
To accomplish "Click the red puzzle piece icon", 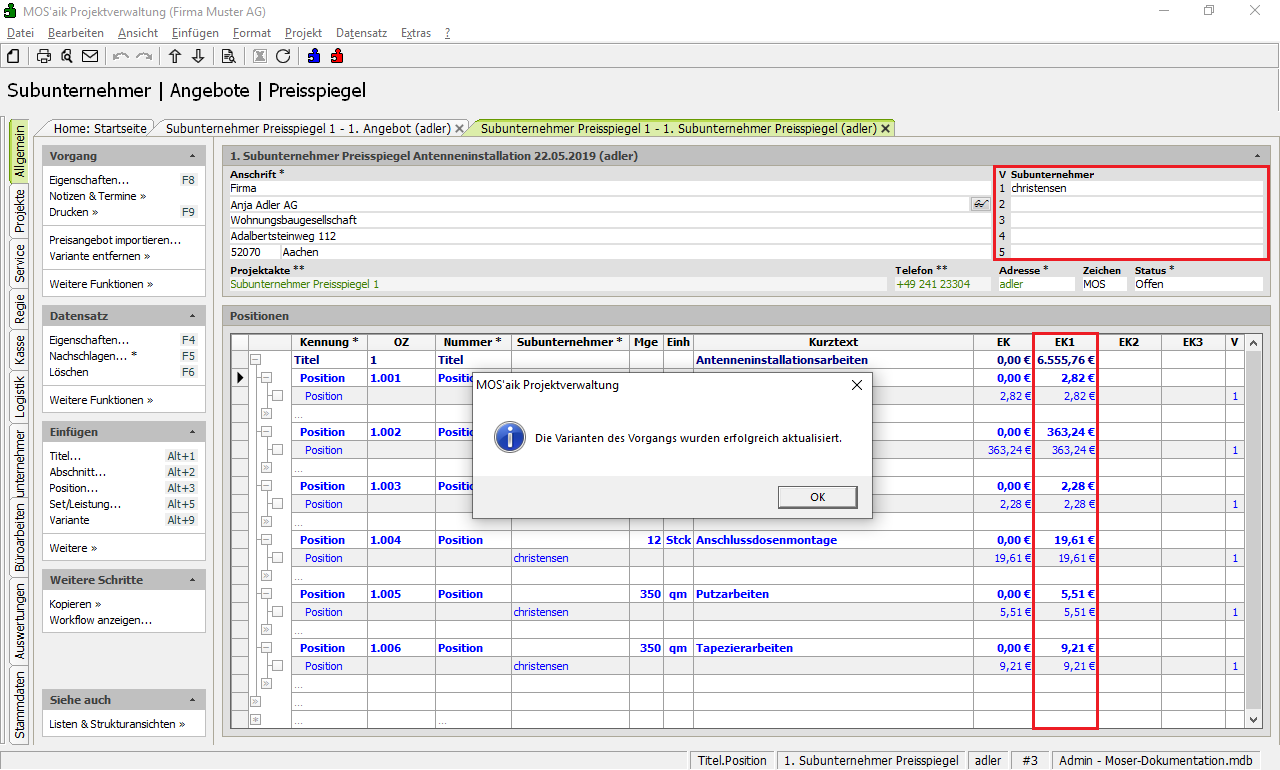I will pos(337,56).
